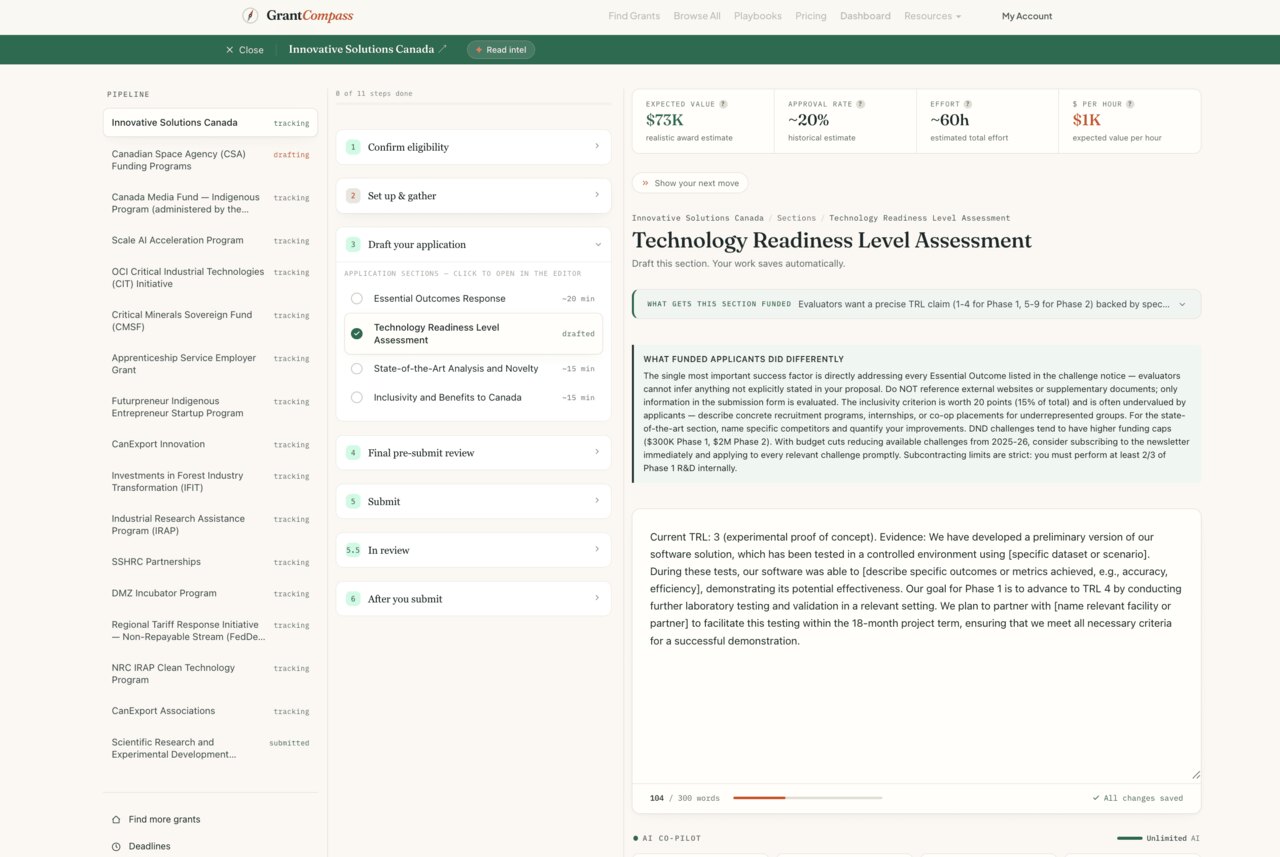This screenshot has height=857, width=1280.
Task: Expand the Submit step chevron
Action: tap(597, 501)
